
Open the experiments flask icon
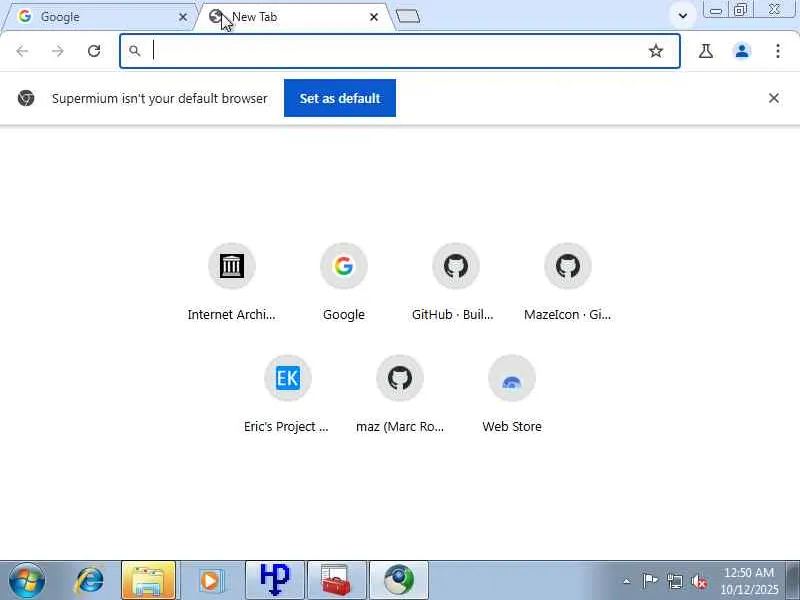[x=706, y=51]
